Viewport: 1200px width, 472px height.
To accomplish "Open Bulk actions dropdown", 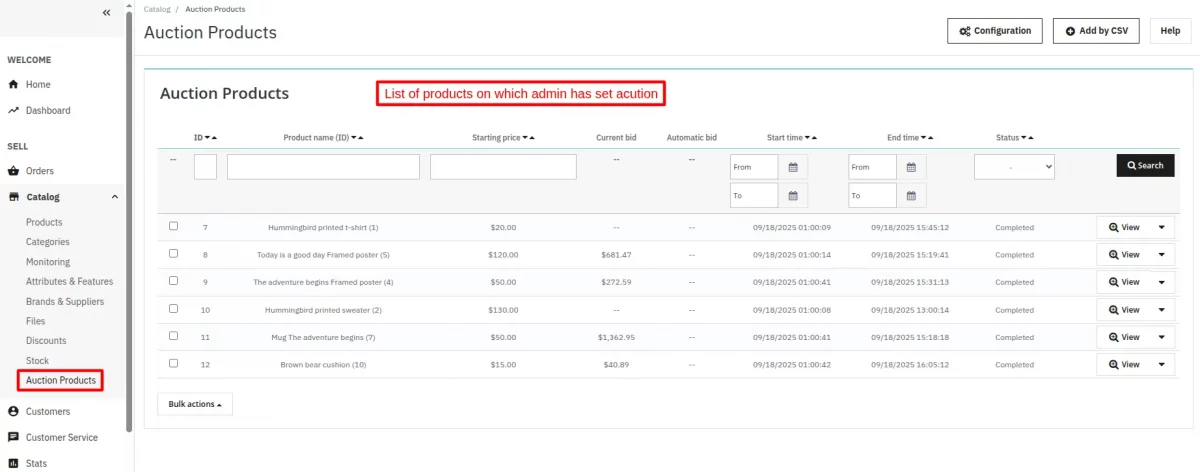I will click(x=195, y=404).
